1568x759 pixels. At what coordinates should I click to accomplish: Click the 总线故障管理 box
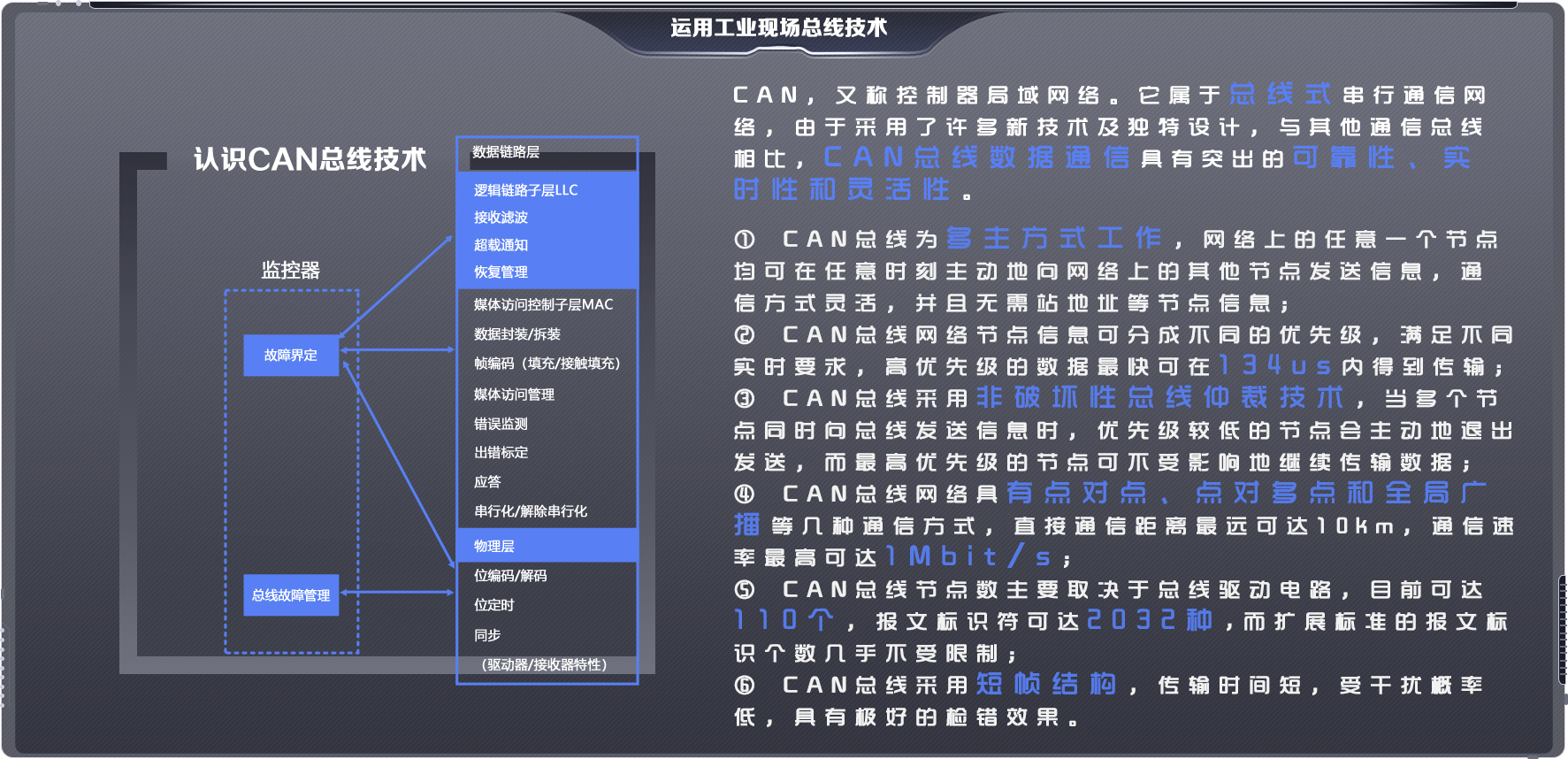[291, 594]
